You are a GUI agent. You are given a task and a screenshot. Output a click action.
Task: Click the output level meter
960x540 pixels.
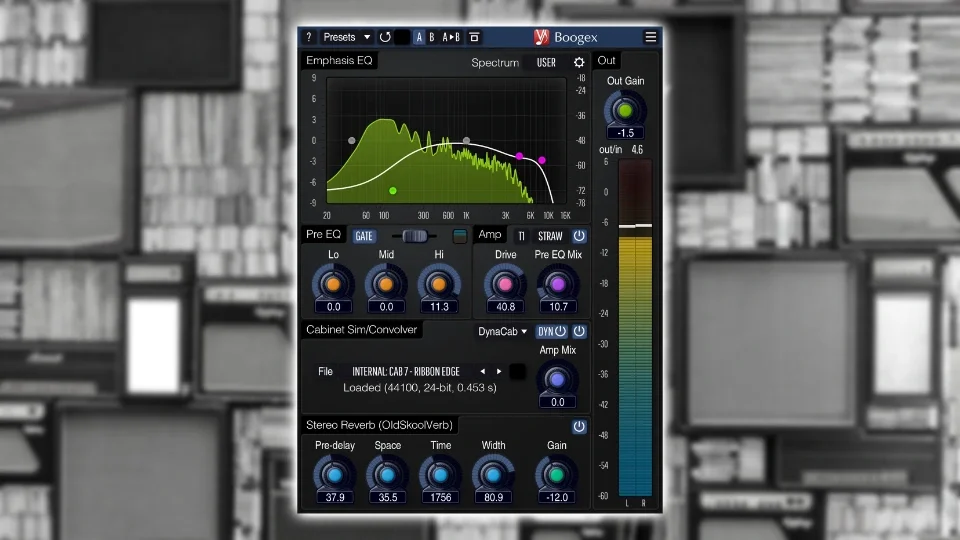pyautogui.click(x=635, y=328)
